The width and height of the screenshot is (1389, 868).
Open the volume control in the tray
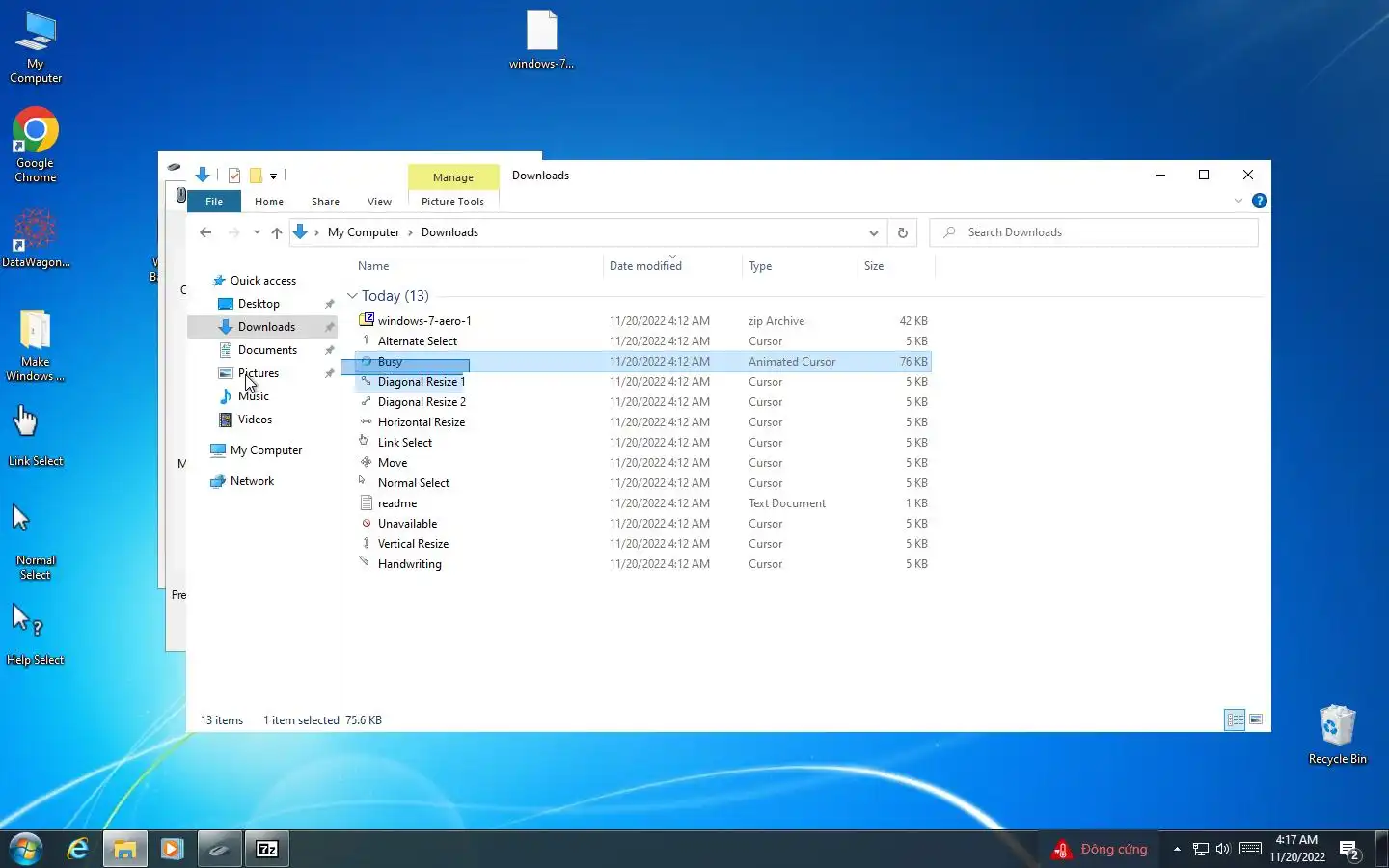[x=1223, y=849]
